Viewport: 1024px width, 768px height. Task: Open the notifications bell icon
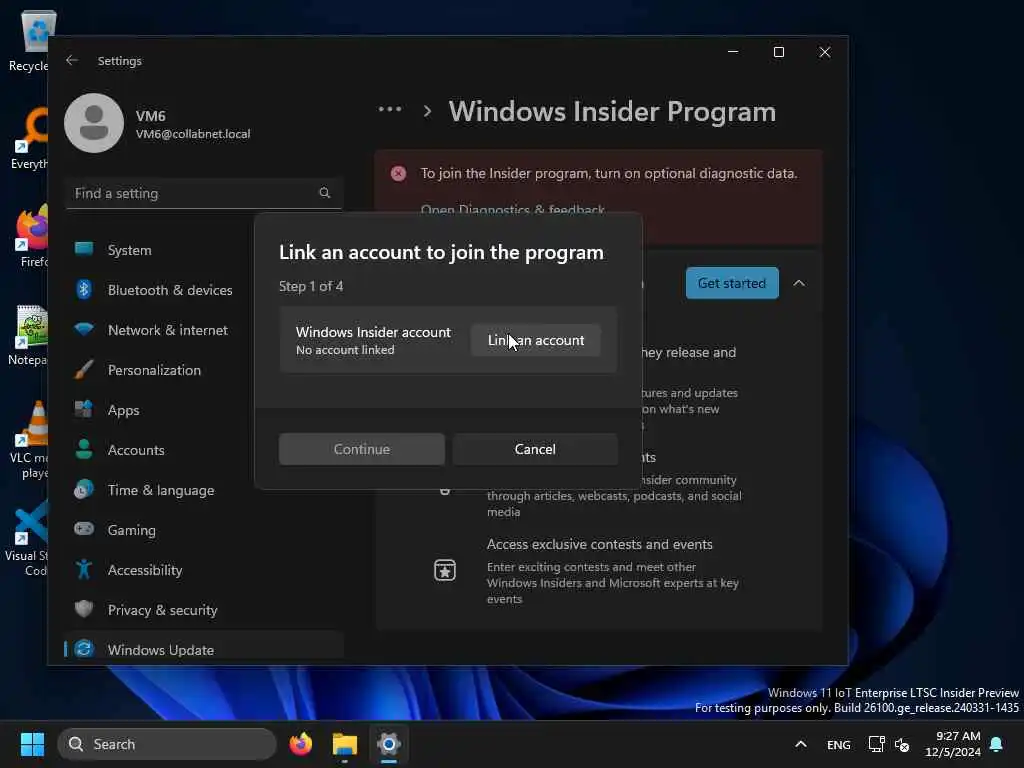[997, 744]
